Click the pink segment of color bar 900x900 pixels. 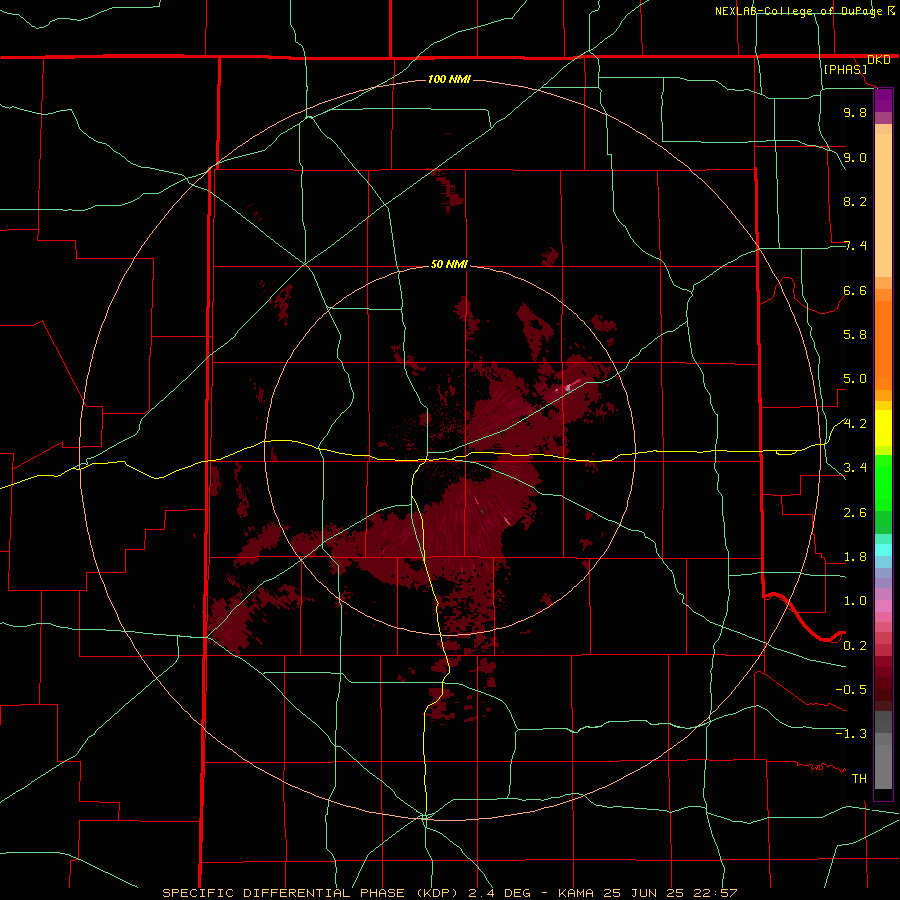[x=883, y=606]
